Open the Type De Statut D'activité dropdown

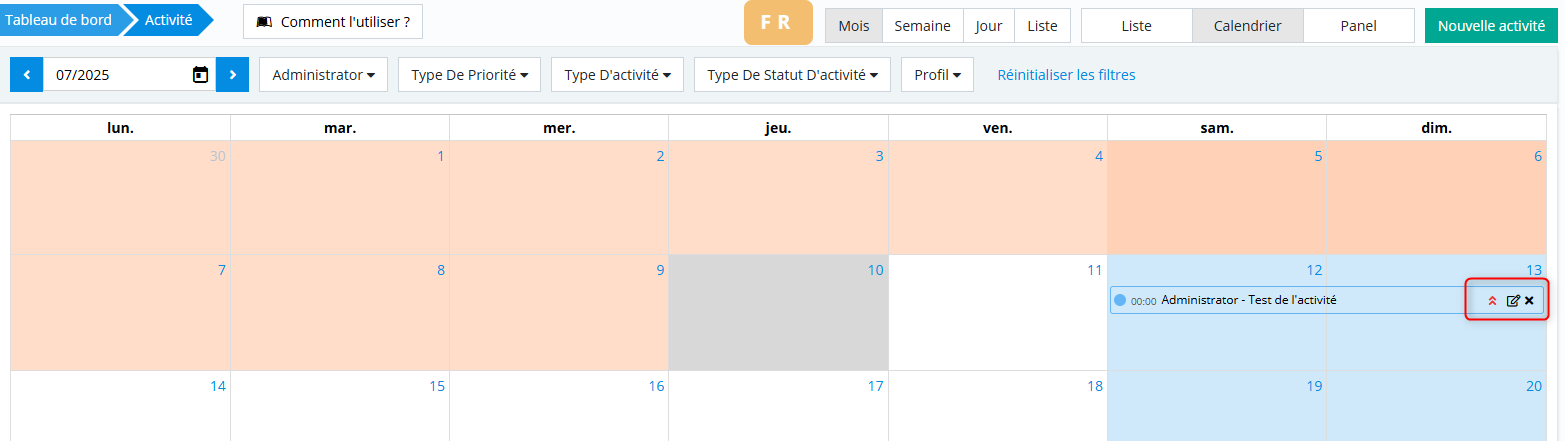(791, 75)
